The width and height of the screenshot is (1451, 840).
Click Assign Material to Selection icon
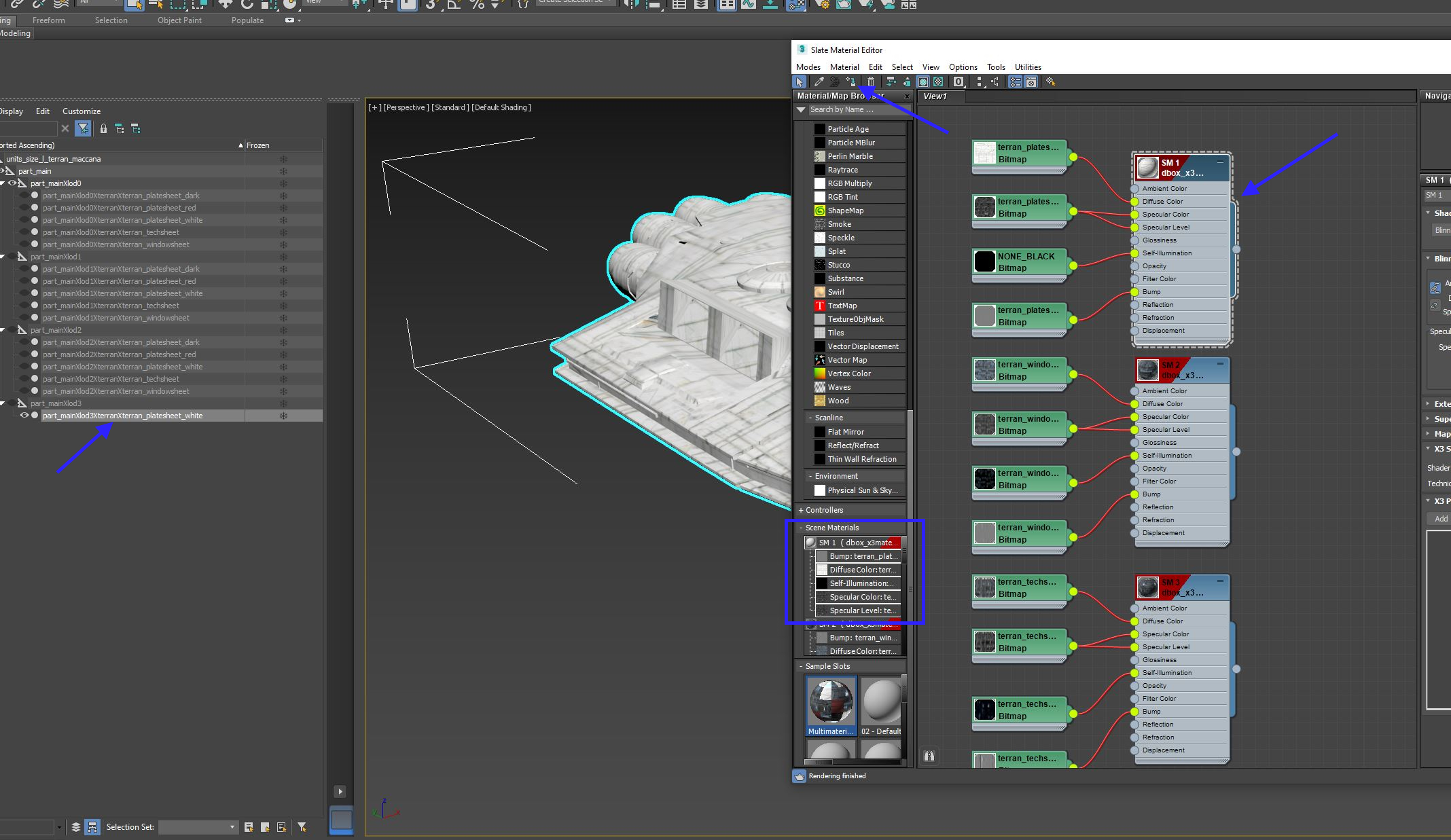850,81
